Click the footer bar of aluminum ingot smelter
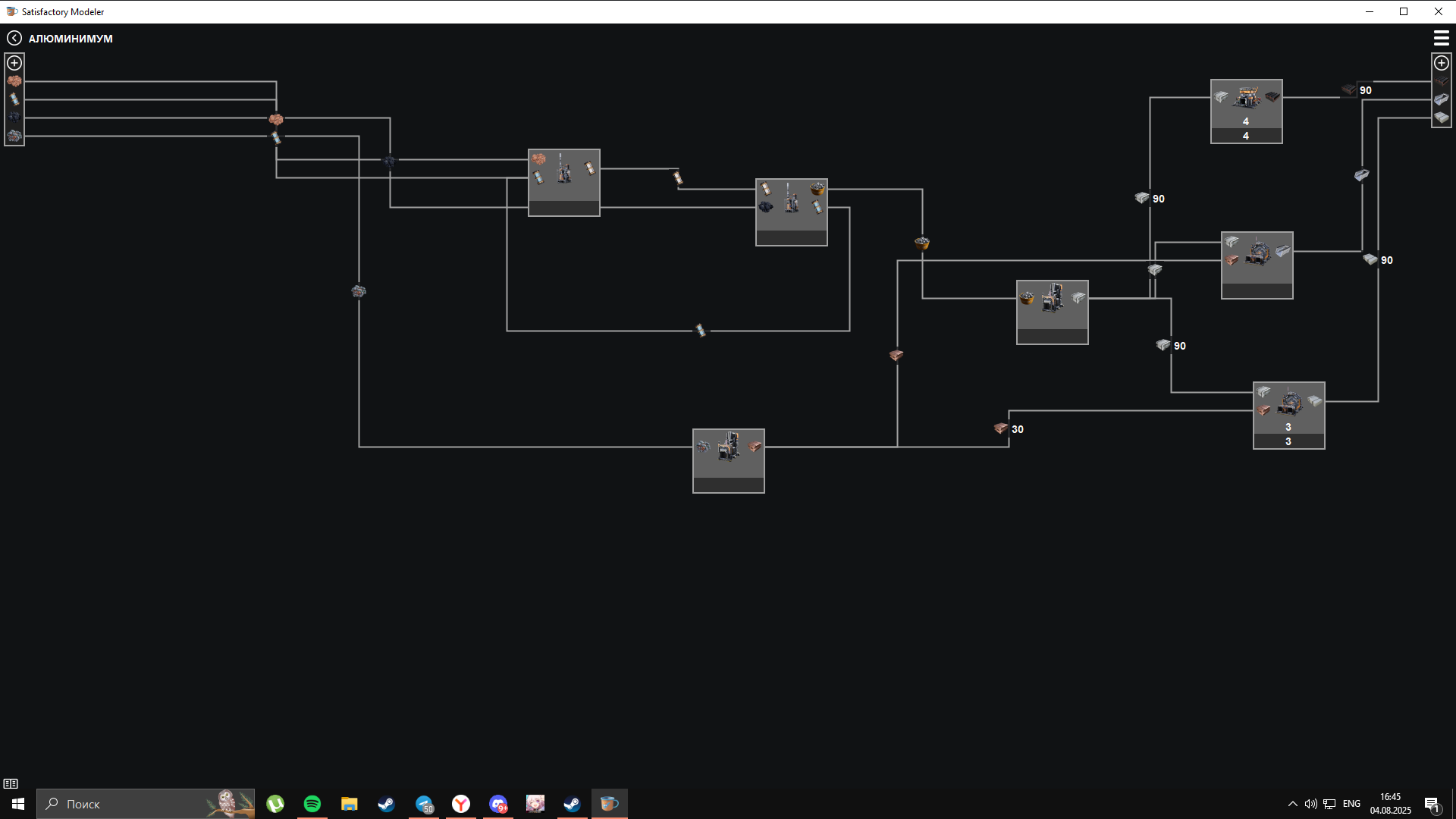Viewport: 1456px width, 819px height. pyautogui.click(x=1053, y=337)
